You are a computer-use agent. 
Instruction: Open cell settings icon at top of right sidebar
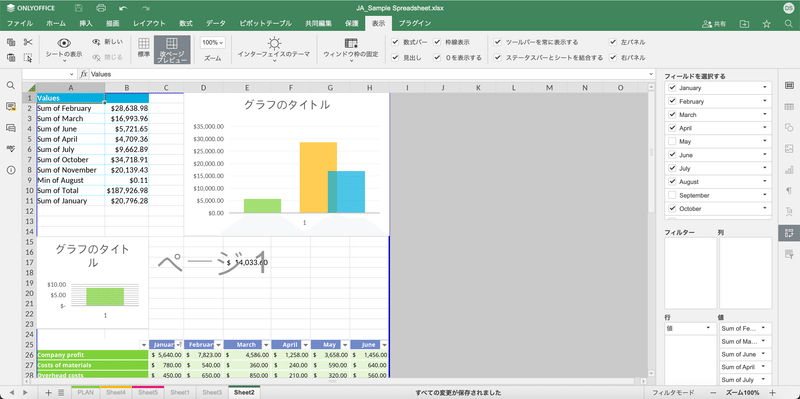click(x=789, y=85)
